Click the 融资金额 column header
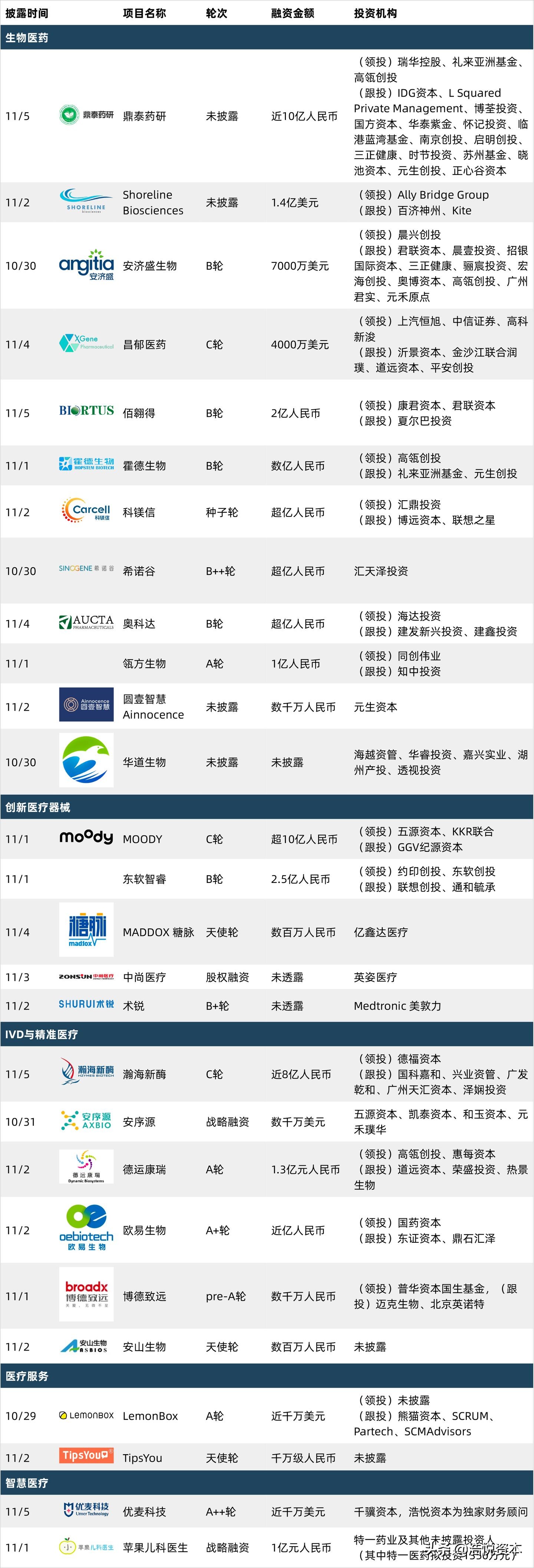 (293, 13)
